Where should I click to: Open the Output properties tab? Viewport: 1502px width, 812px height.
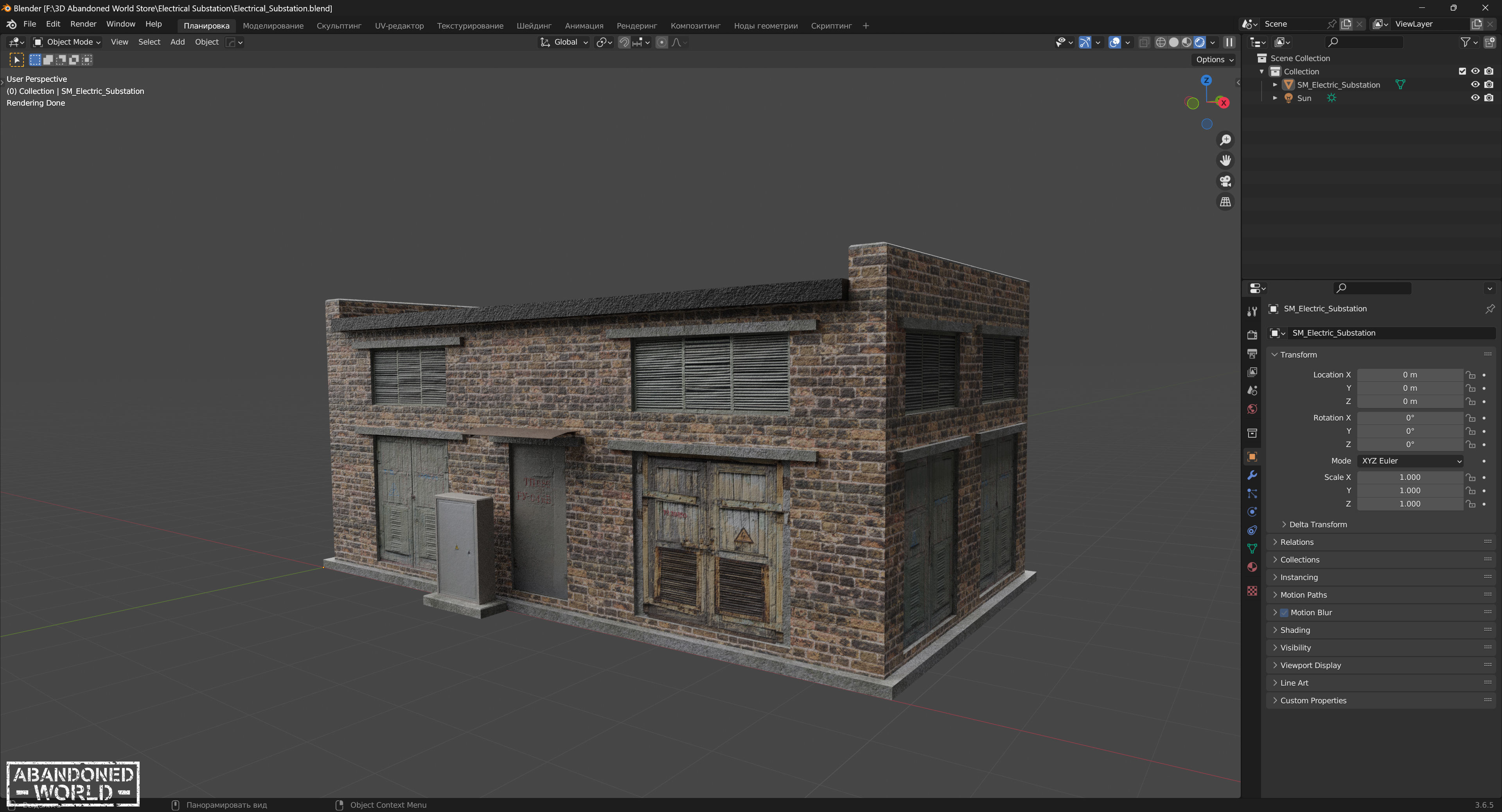pos(1252,353)
